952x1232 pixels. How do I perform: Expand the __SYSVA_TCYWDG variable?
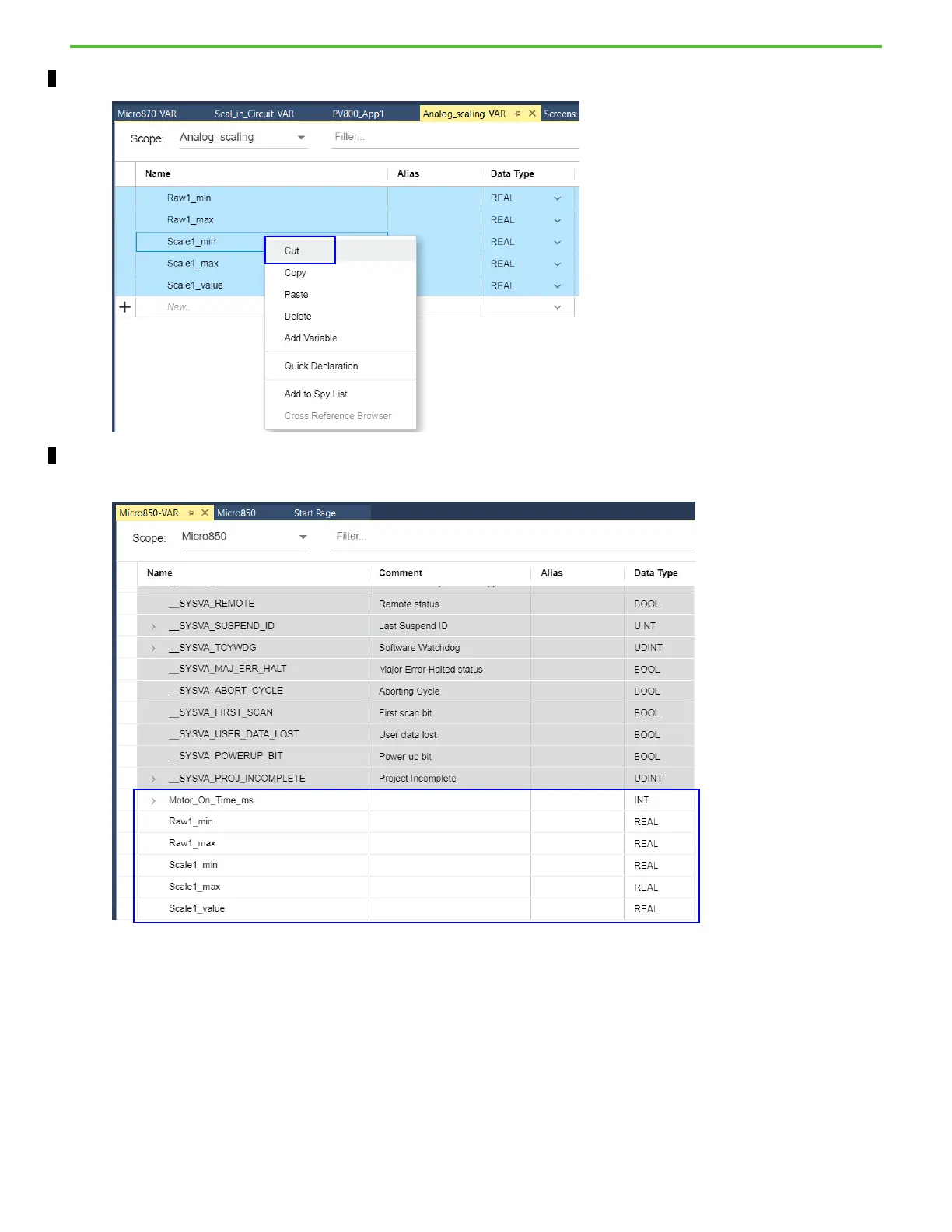tap(153, 648)
